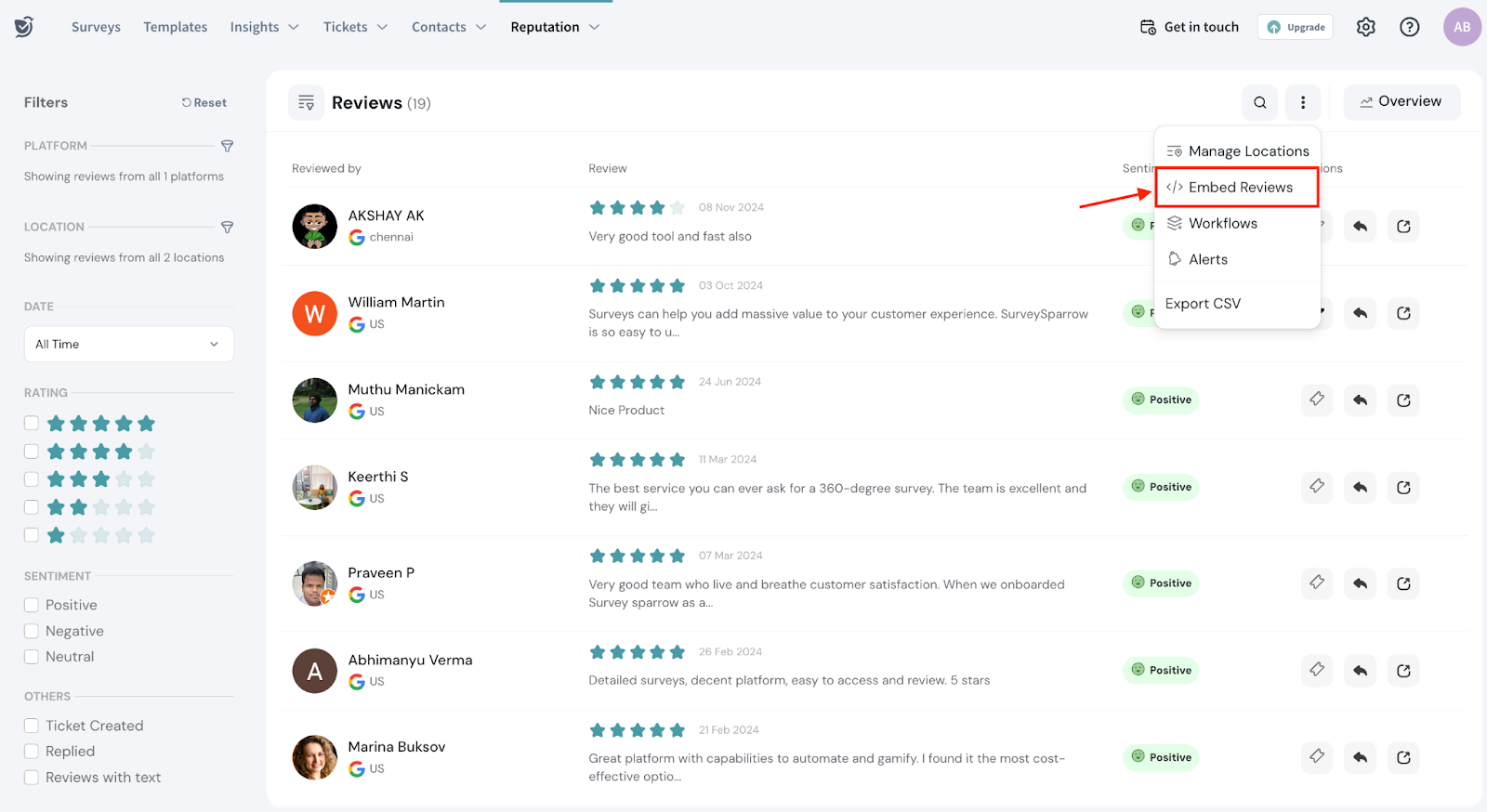This screenshot has width=1487, height=812.
Task: Click the settings gear icon
Action: [1365, 27]
